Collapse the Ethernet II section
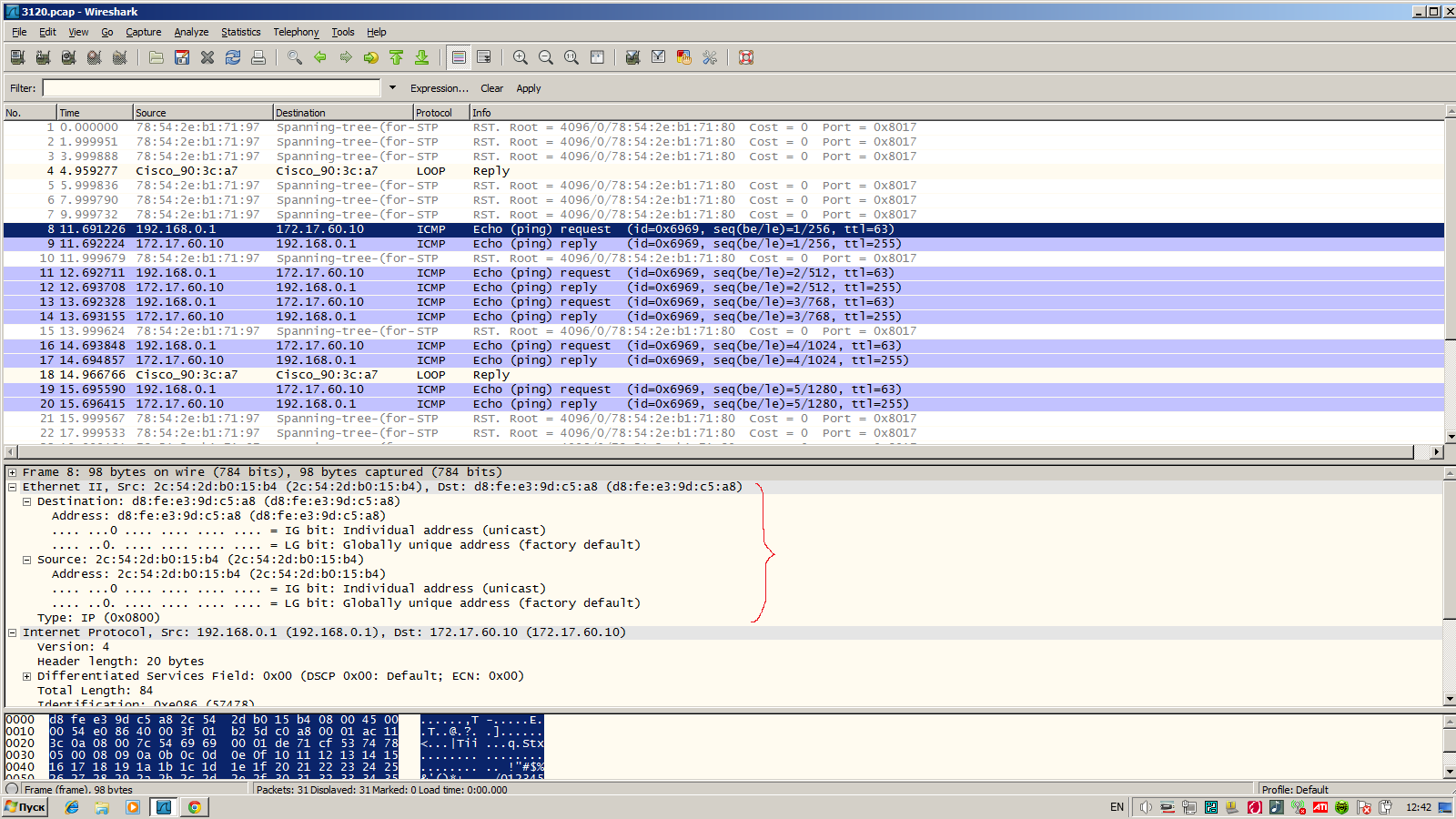1456x819 pixels. pos(12,487)
